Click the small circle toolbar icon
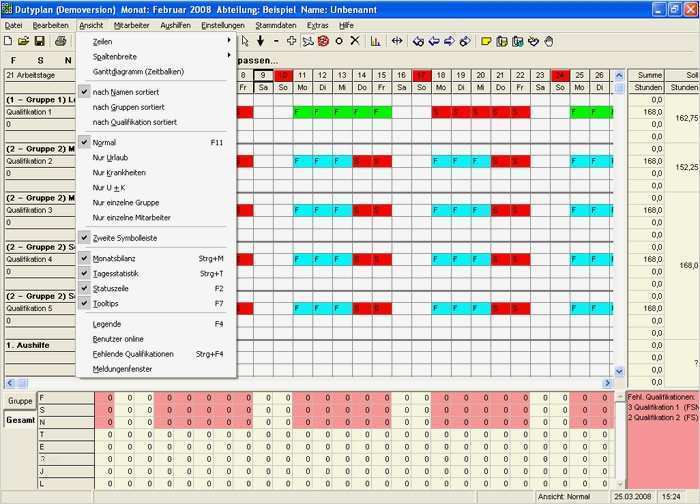 (339, 42)
